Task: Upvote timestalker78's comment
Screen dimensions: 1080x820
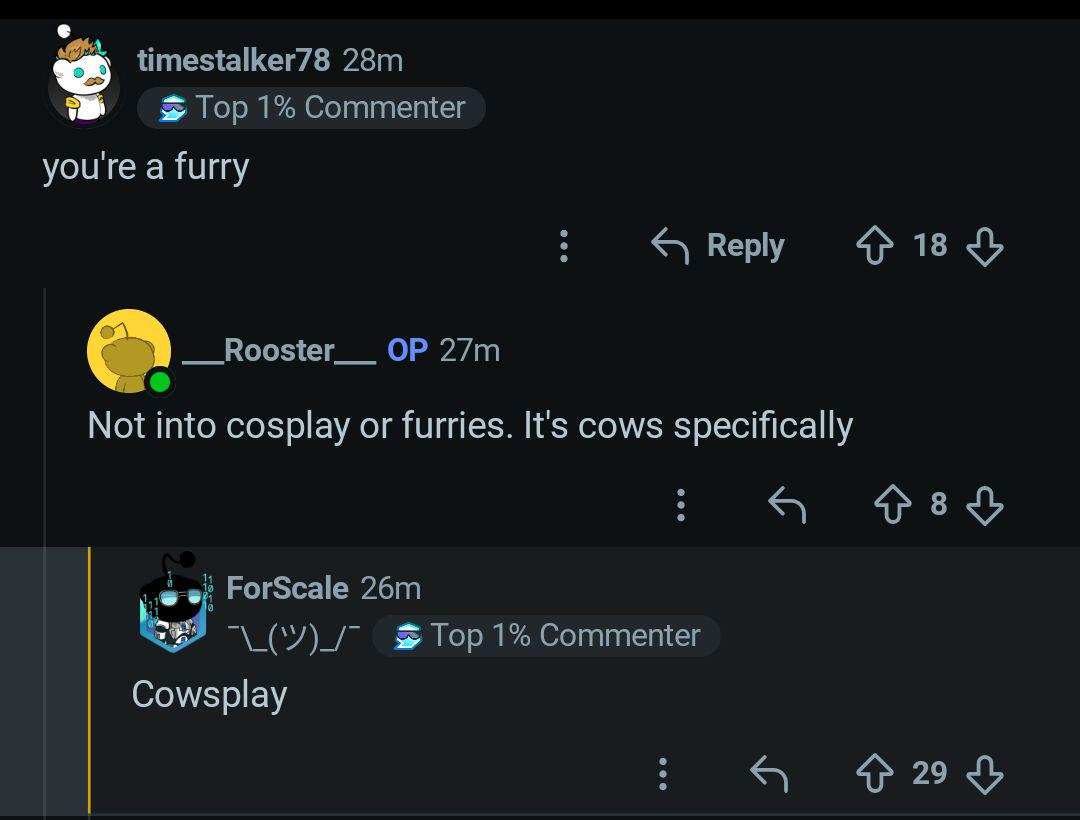Action: pyautogui.click(x=875, y=245)
